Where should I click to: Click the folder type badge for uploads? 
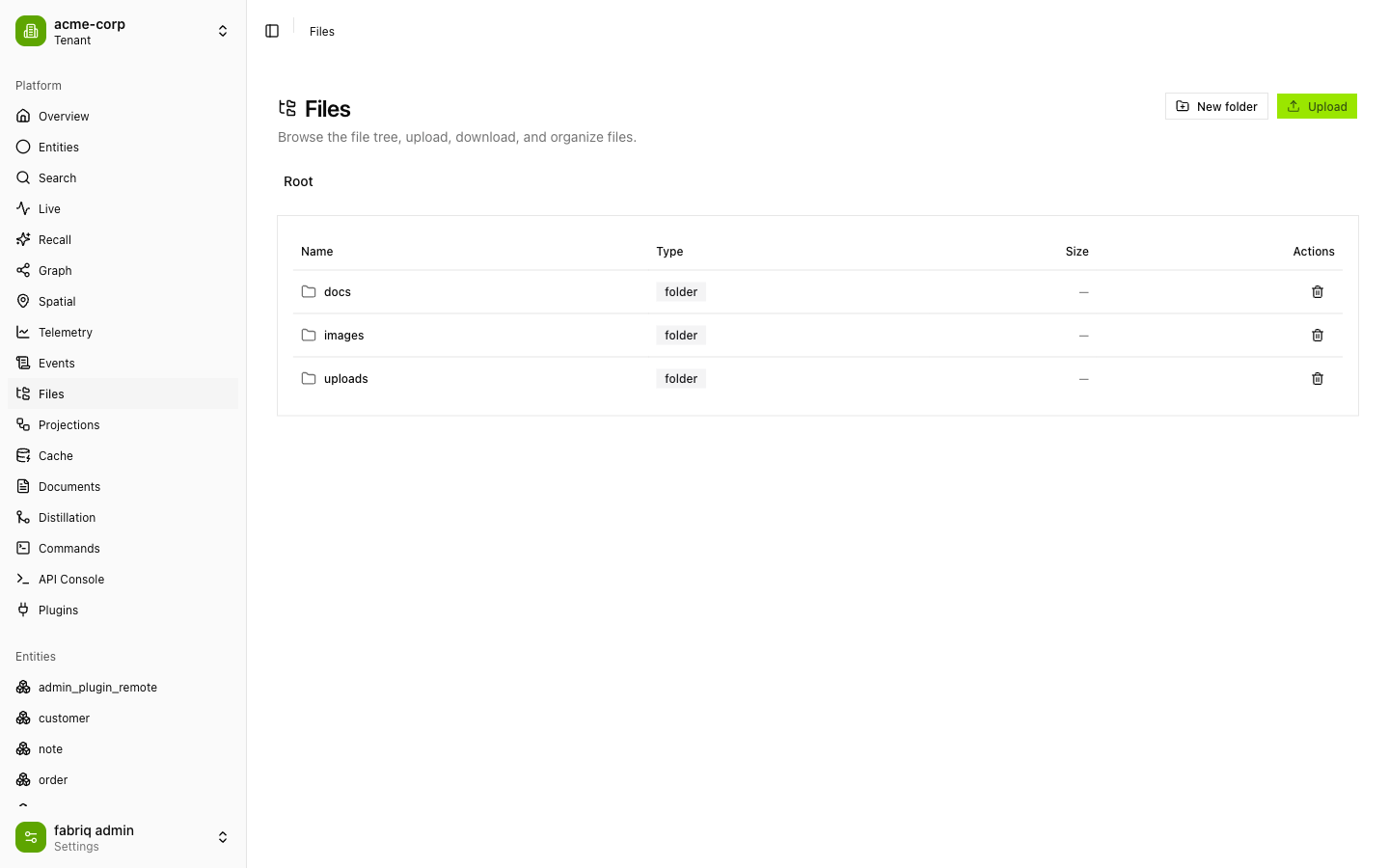pos(681,378)
